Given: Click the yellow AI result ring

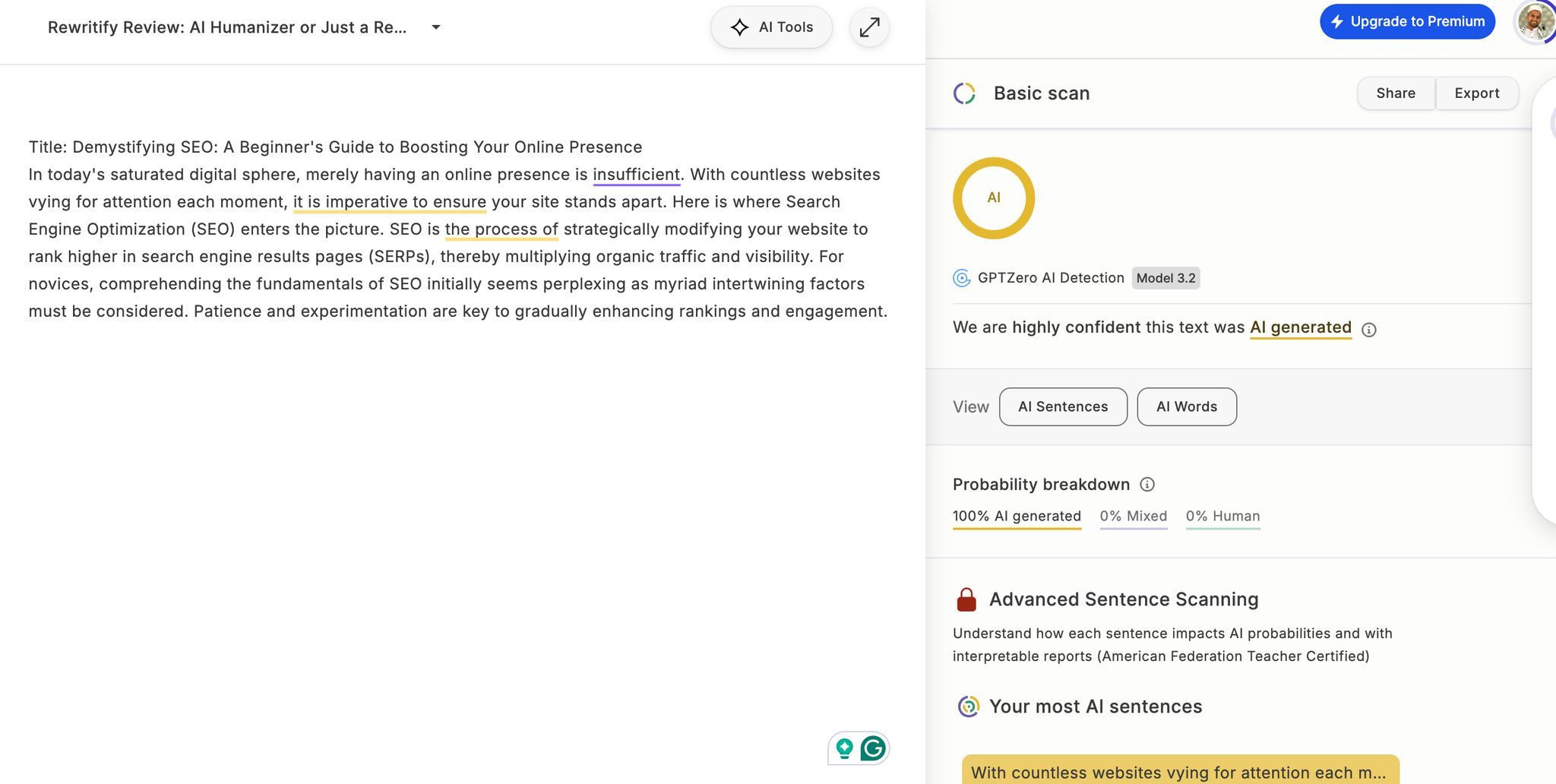Looking at the screenshot, I should click(994, 198).
